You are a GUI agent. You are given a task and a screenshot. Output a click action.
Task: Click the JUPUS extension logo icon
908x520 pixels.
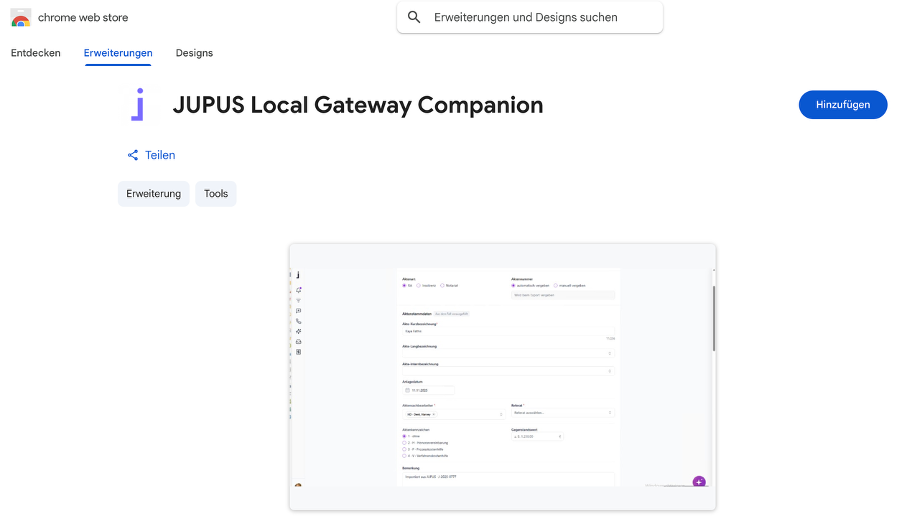click(x=139, y=105)
